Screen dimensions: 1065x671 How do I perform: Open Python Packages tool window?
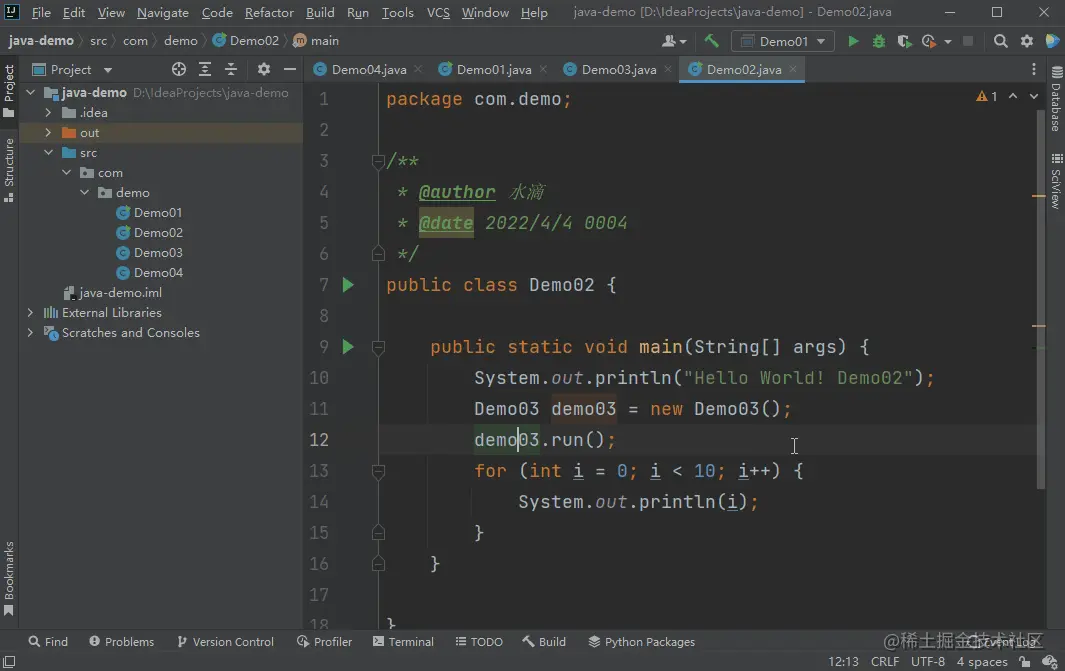click(642, 642)
